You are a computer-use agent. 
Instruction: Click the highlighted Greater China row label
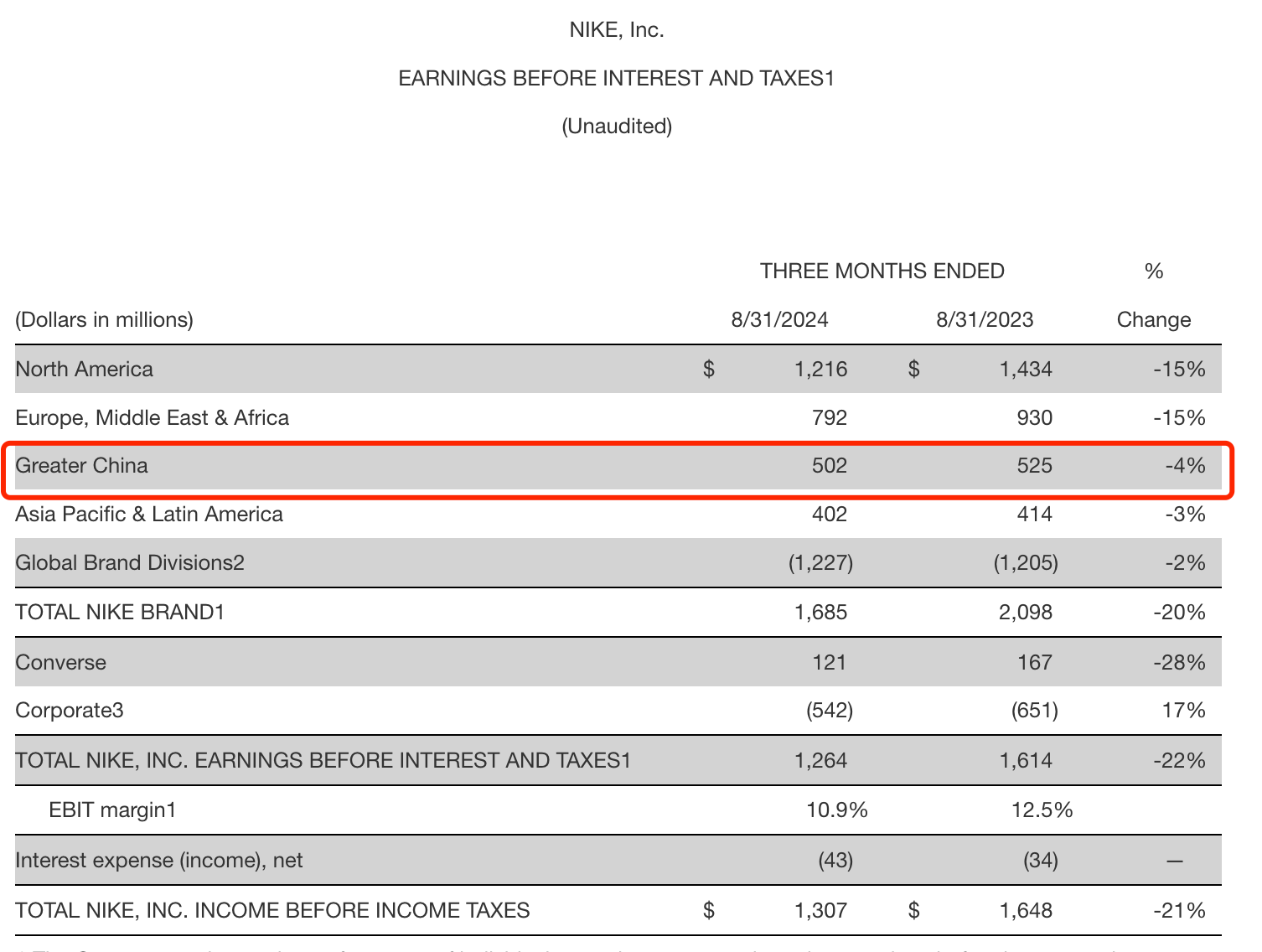pyautogui.click(x=81, y=466)
